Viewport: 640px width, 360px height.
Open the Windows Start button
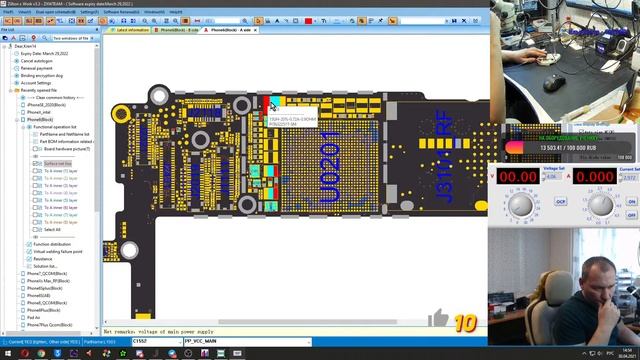tap(8, 353)
